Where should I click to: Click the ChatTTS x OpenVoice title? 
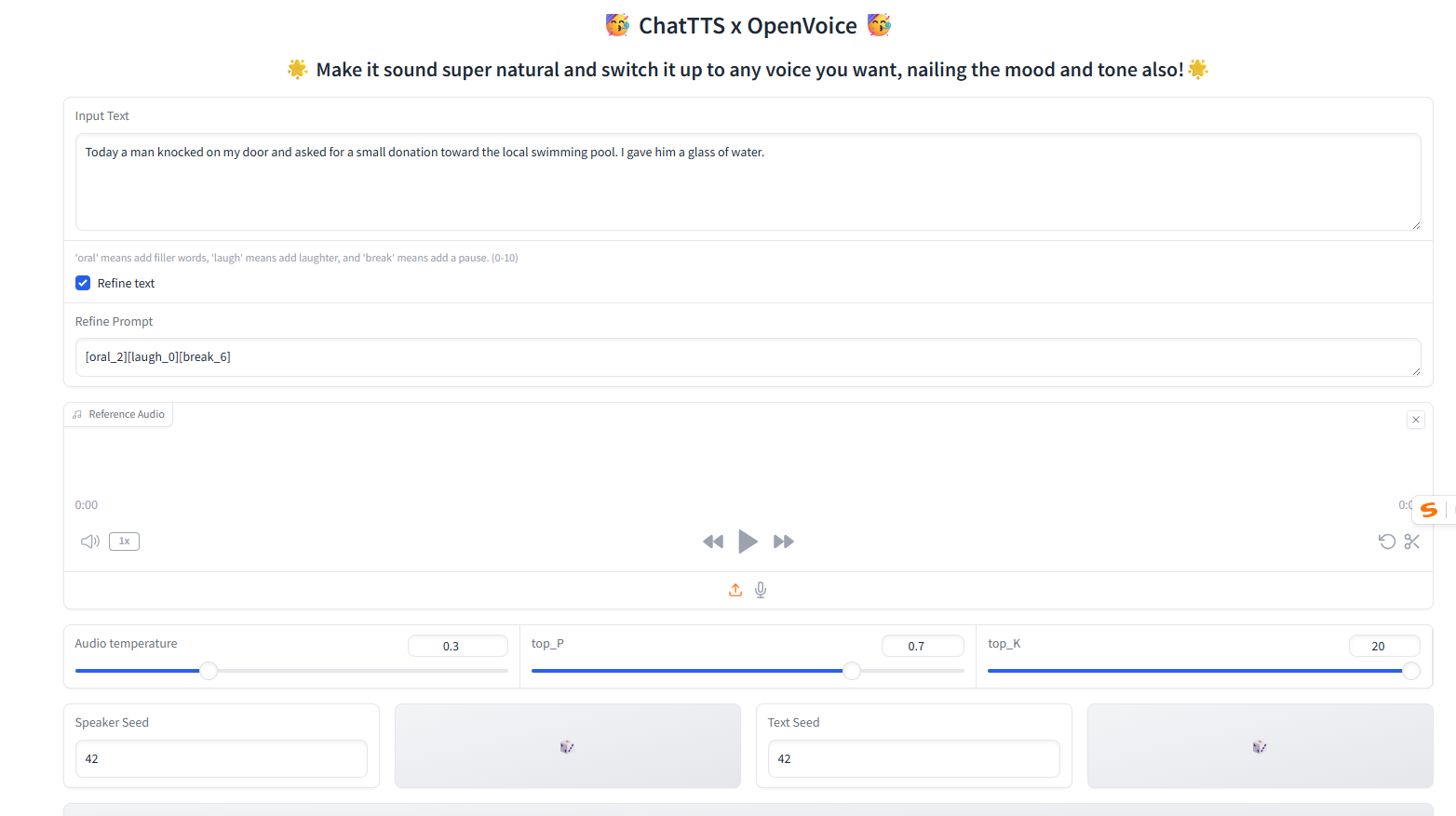tap(748, 26)
